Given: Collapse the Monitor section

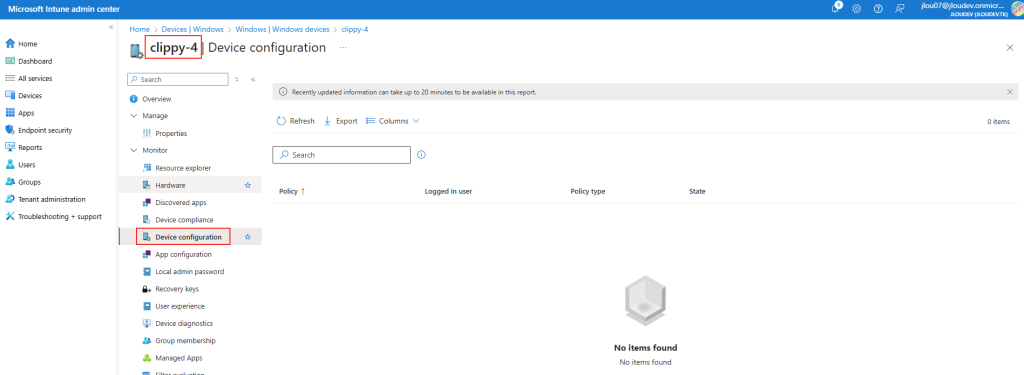Looking at the screenshot, I should pos(134,150).
